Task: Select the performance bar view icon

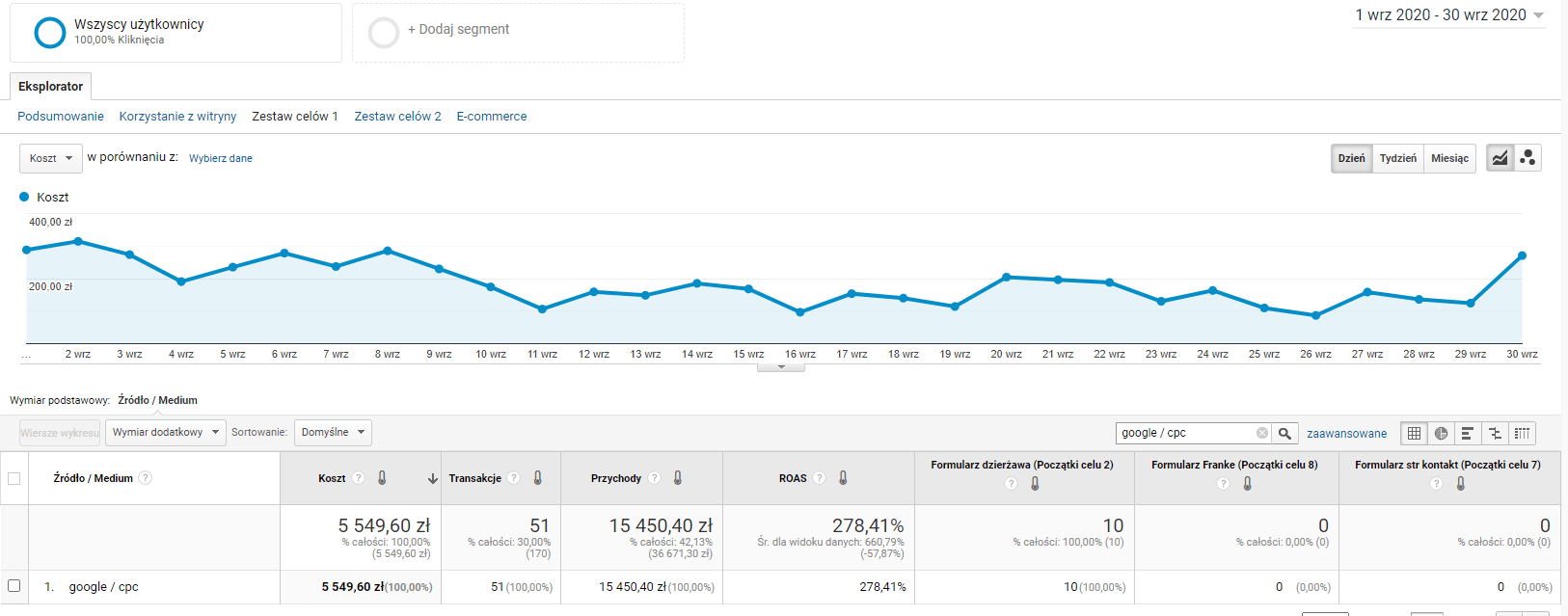Action: 1468,434
